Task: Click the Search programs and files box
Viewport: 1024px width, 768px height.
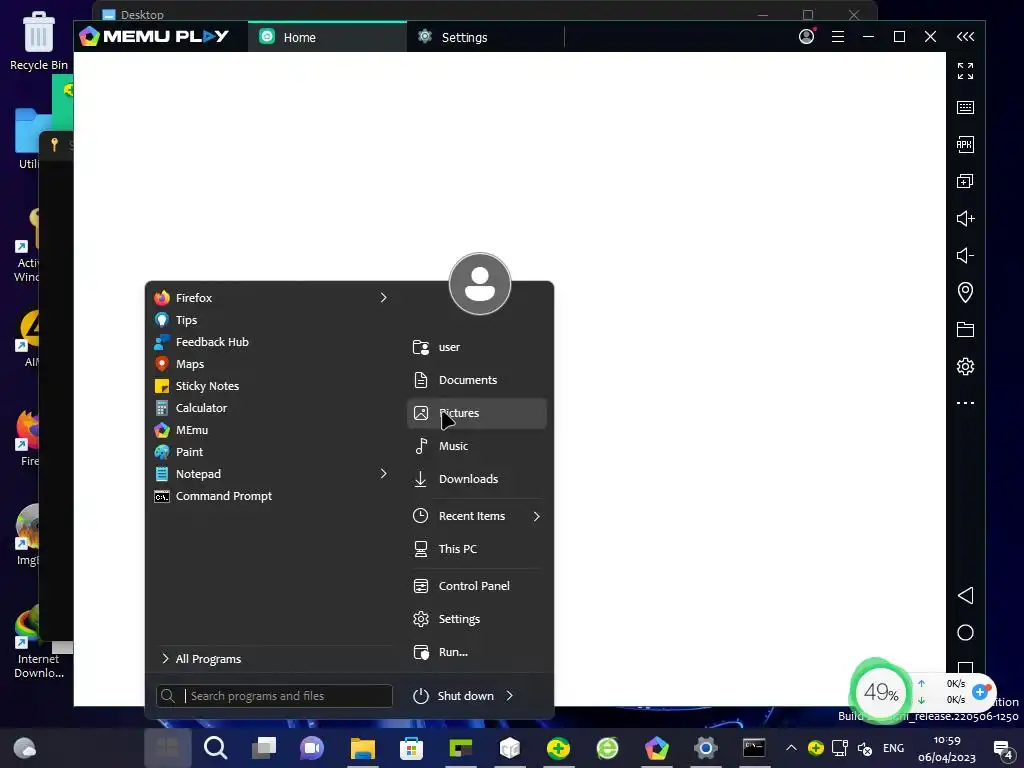Action: (274, 696)
